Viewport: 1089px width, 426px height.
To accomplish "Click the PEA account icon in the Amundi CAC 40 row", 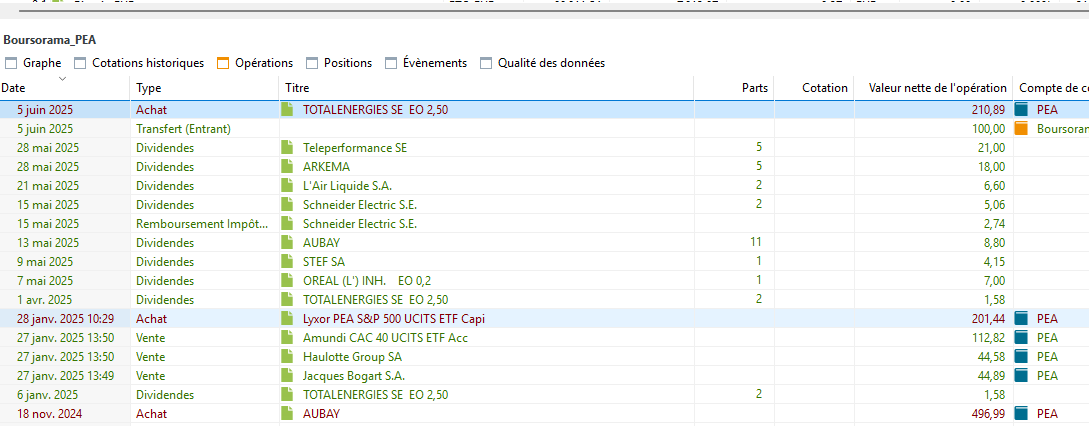I will (1021, 338).
